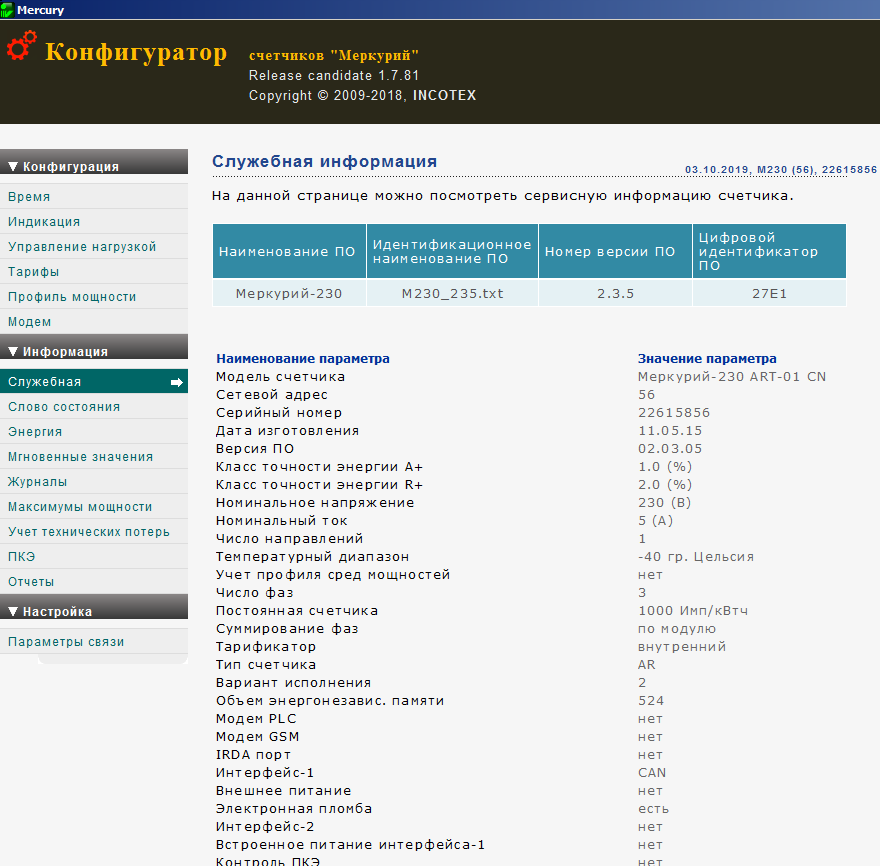Select the 230 (В) voltage value
The image size is (880, 866).
click(664, 503)
